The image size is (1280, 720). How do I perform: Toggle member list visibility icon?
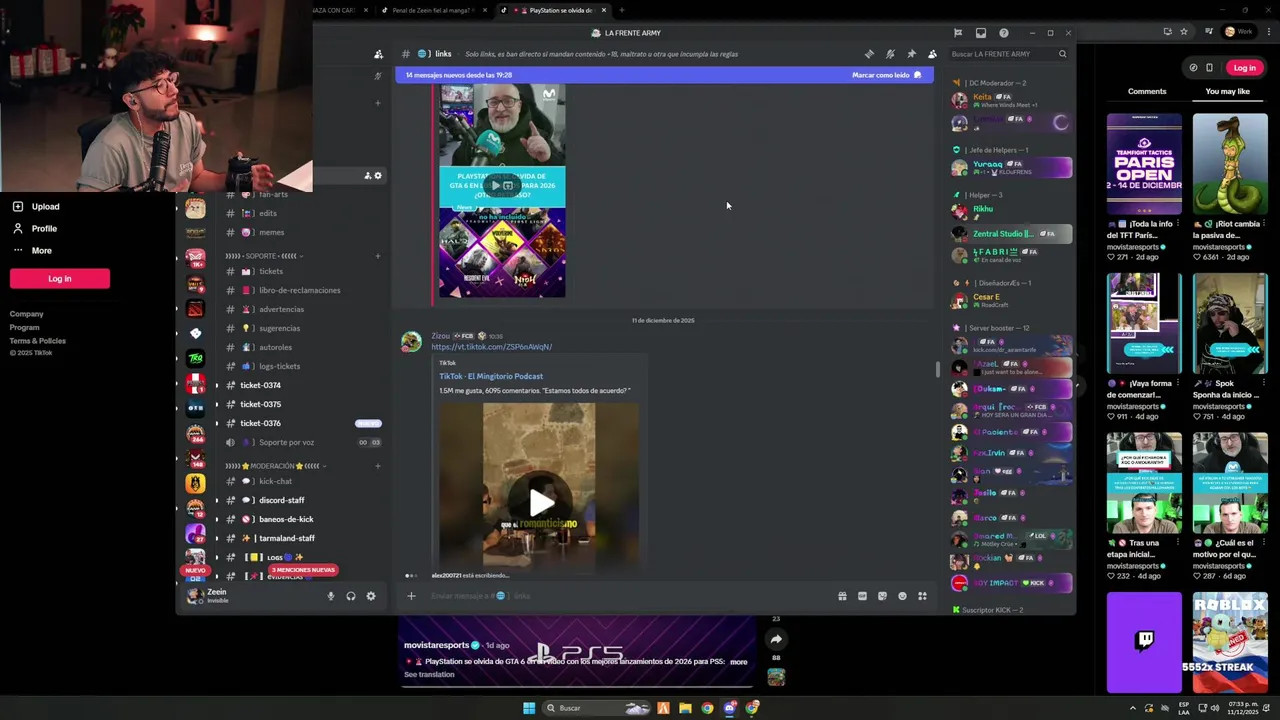pos(932,54)
